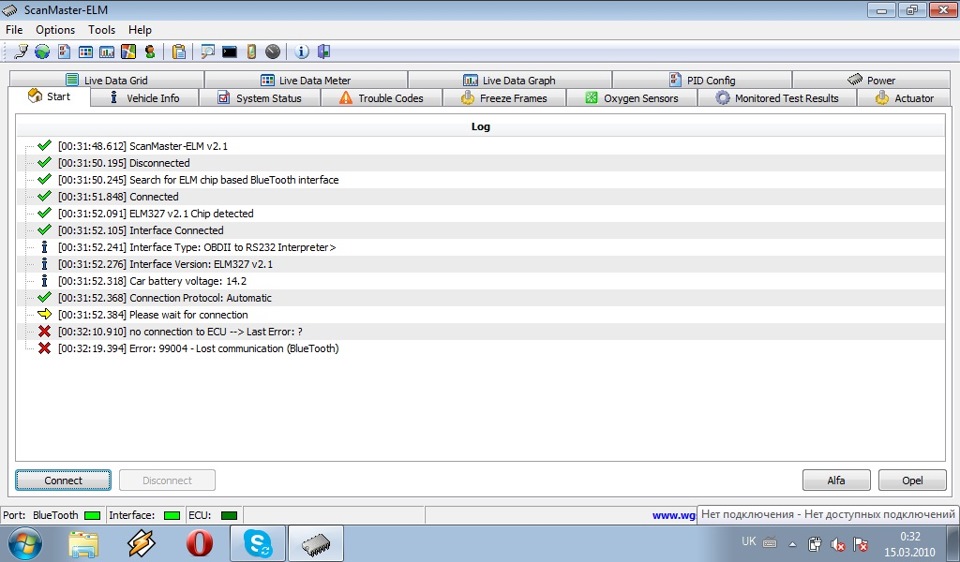Screen dimensions: 960x562
Task: Select row 'Interface Version: ELM327 v2.1'
Action: (x=481, y=264)
